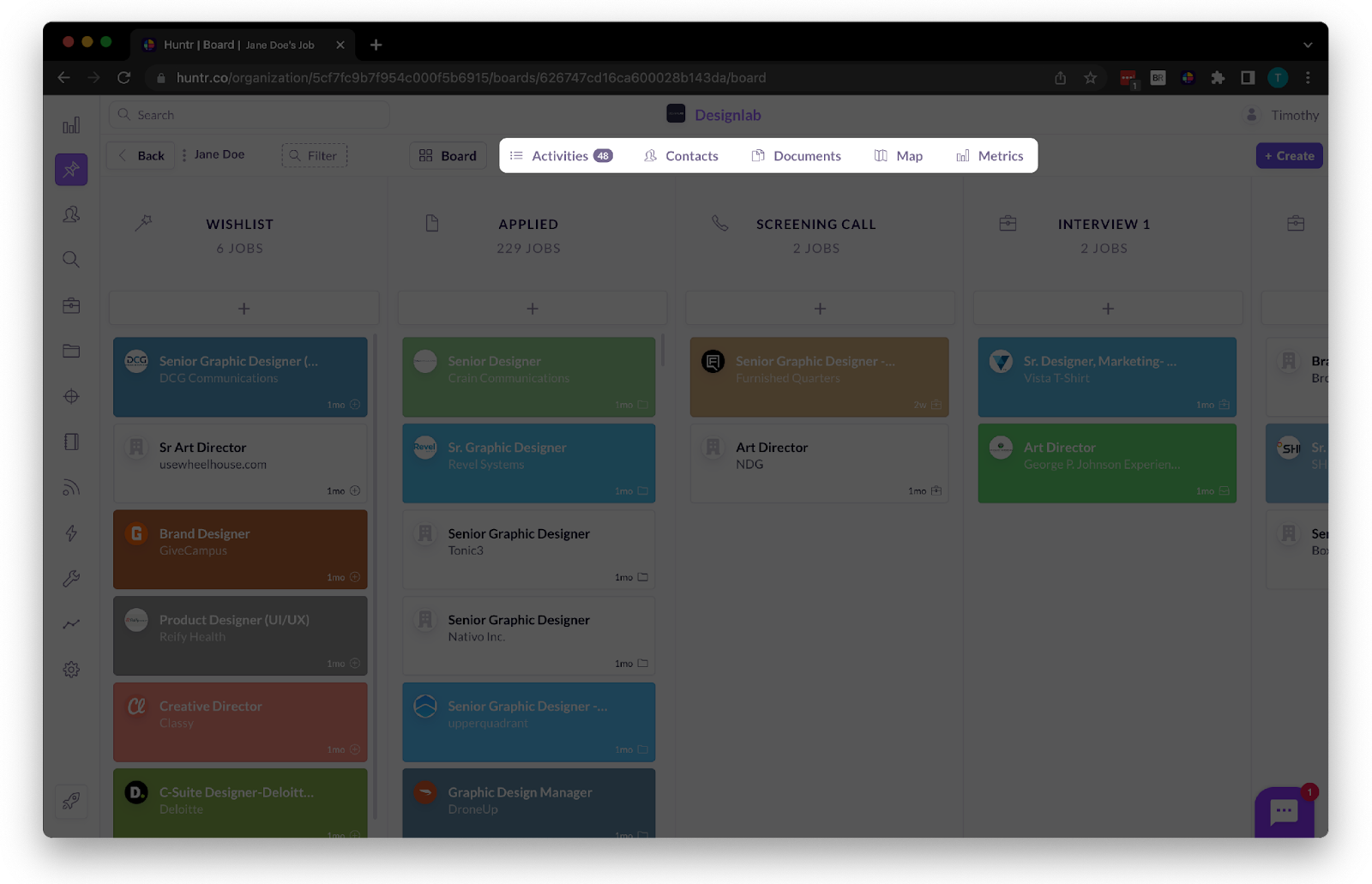Image resolution: width=1372 pixels, height=884 pixels.
Task: Click the trend line icon in sidebar
Action: [x=71, y=624]
